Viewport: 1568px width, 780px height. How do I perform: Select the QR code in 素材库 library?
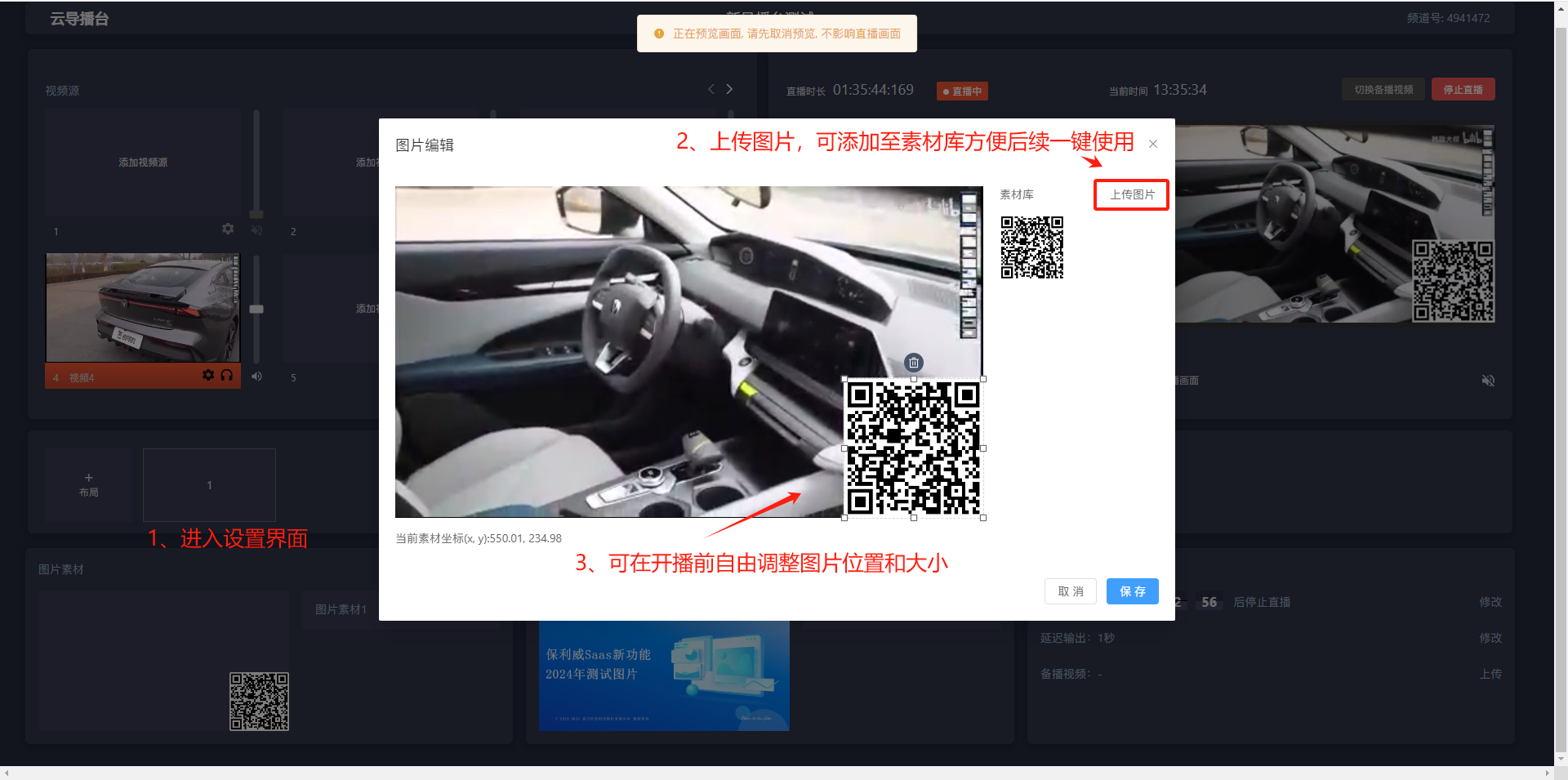tap(1032, 247)
